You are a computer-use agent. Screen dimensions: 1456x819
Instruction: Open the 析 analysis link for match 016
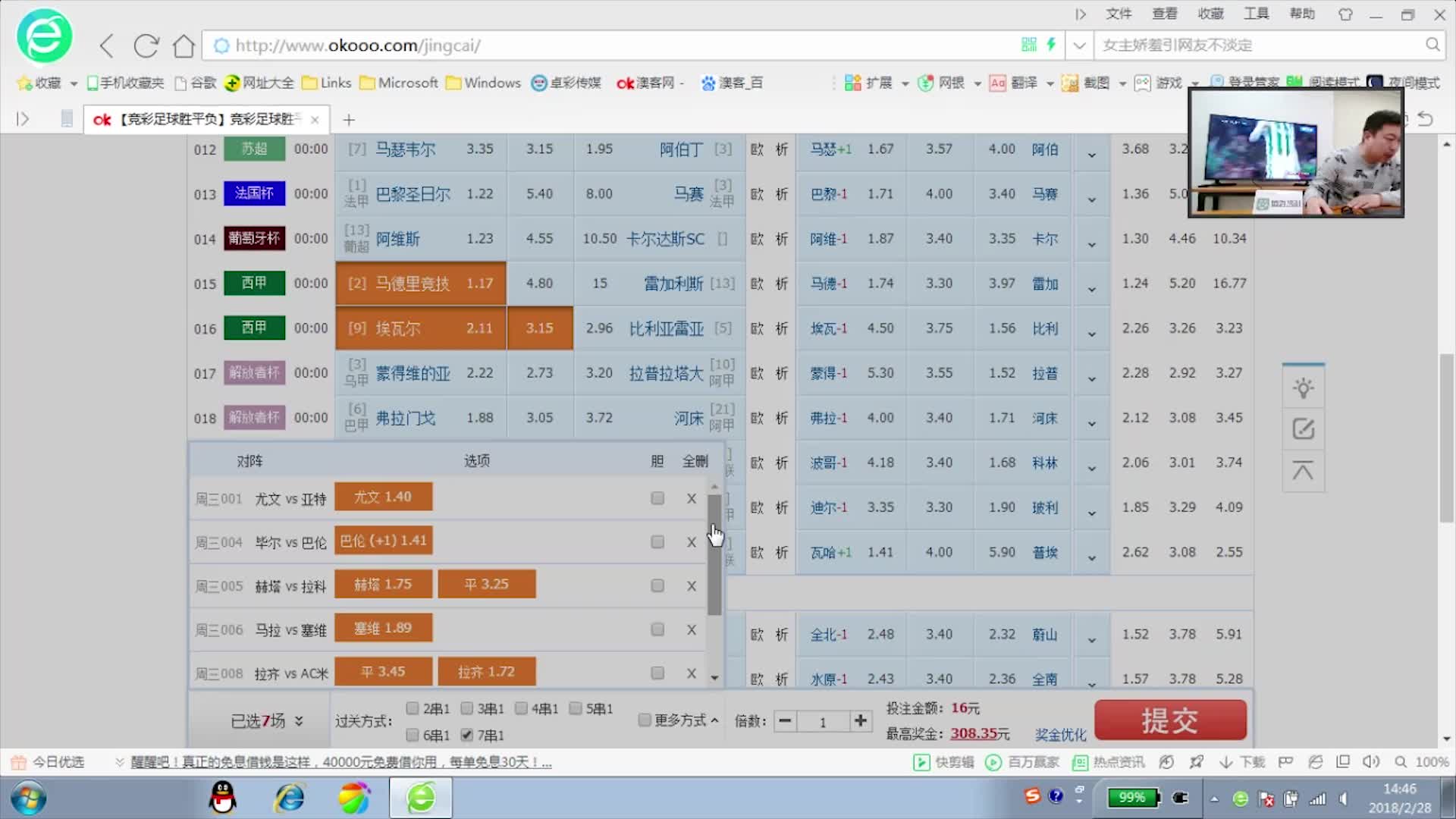click(782, 328)
